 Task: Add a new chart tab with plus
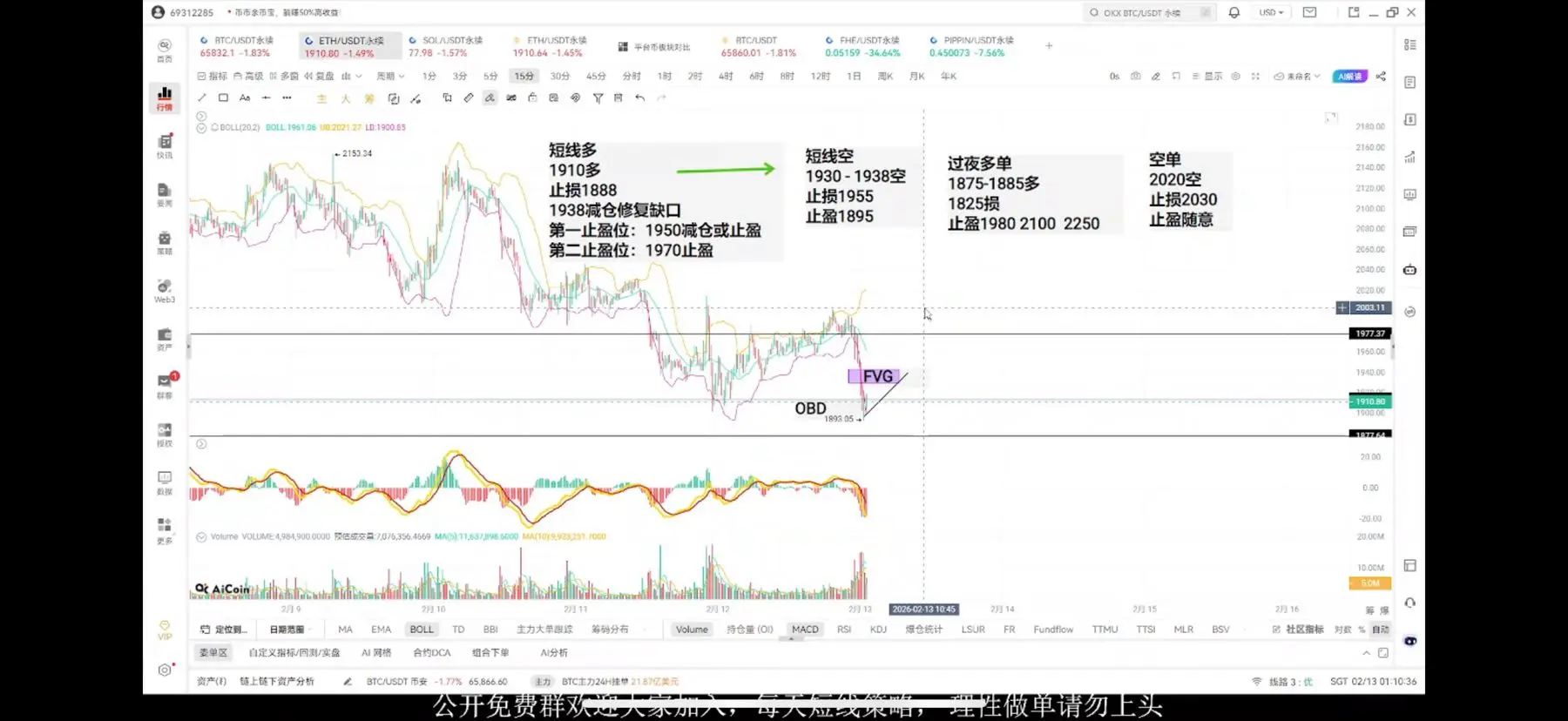click(1049, 46)
